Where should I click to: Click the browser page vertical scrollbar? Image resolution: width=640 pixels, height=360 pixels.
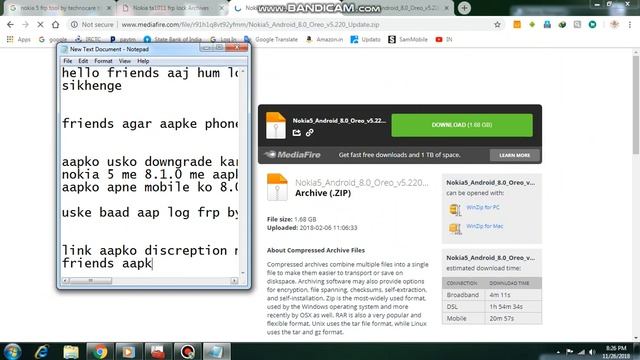pyautogui.click(x=636, y=105)
